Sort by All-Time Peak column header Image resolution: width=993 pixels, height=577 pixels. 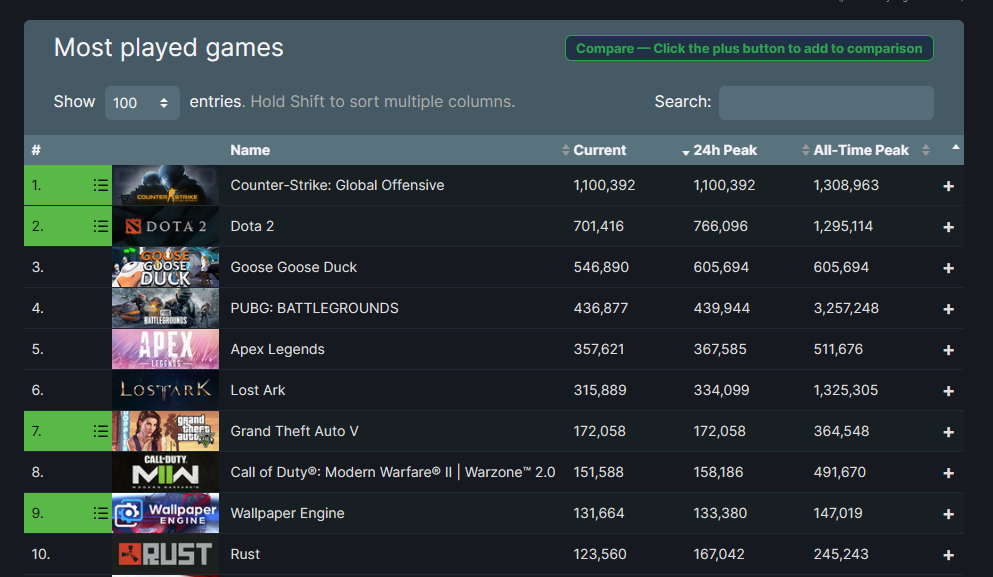point(861,150)
